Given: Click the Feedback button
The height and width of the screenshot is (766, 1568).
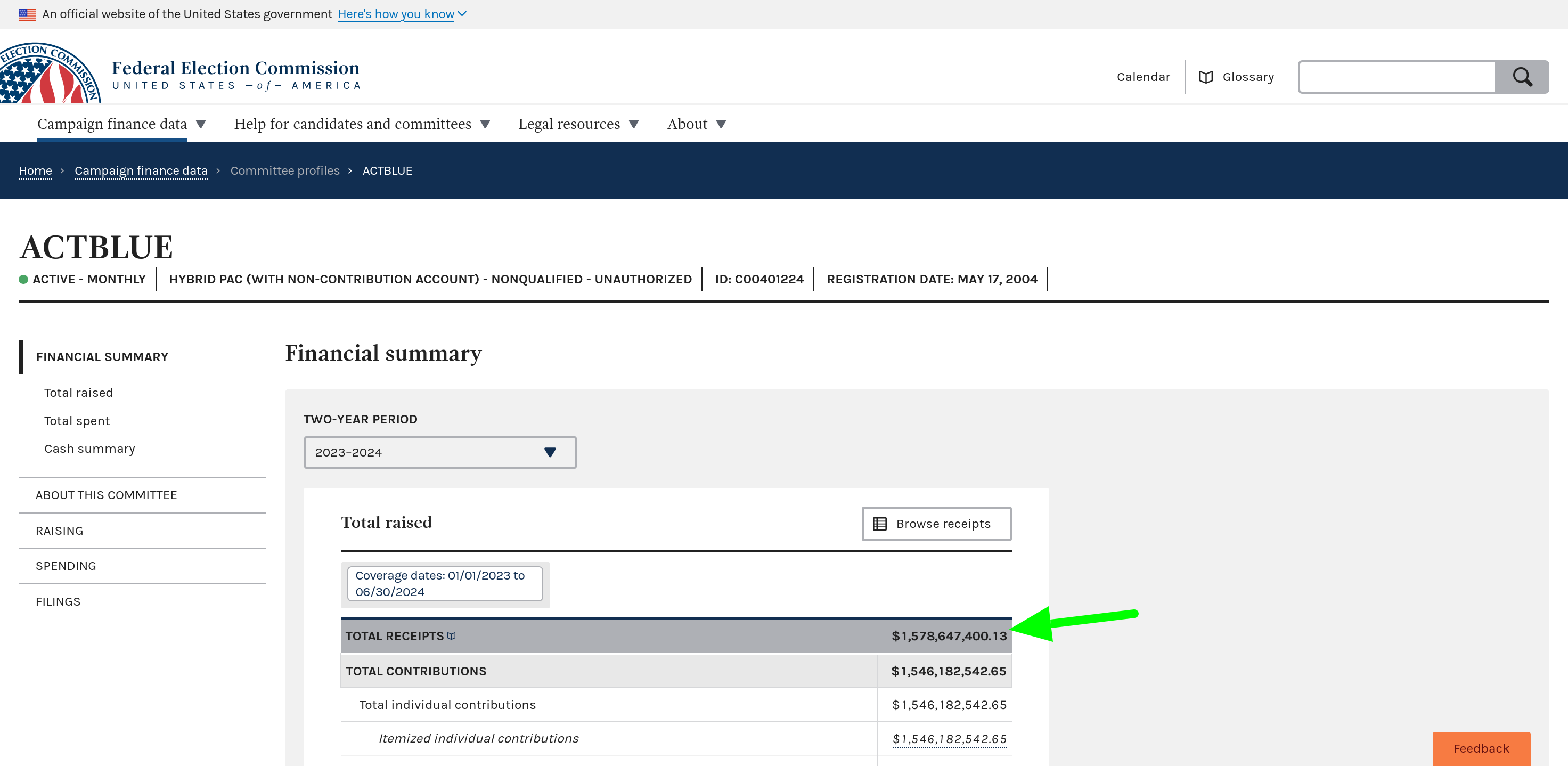Looking at the screenshot, I should tap(1481, 748).
